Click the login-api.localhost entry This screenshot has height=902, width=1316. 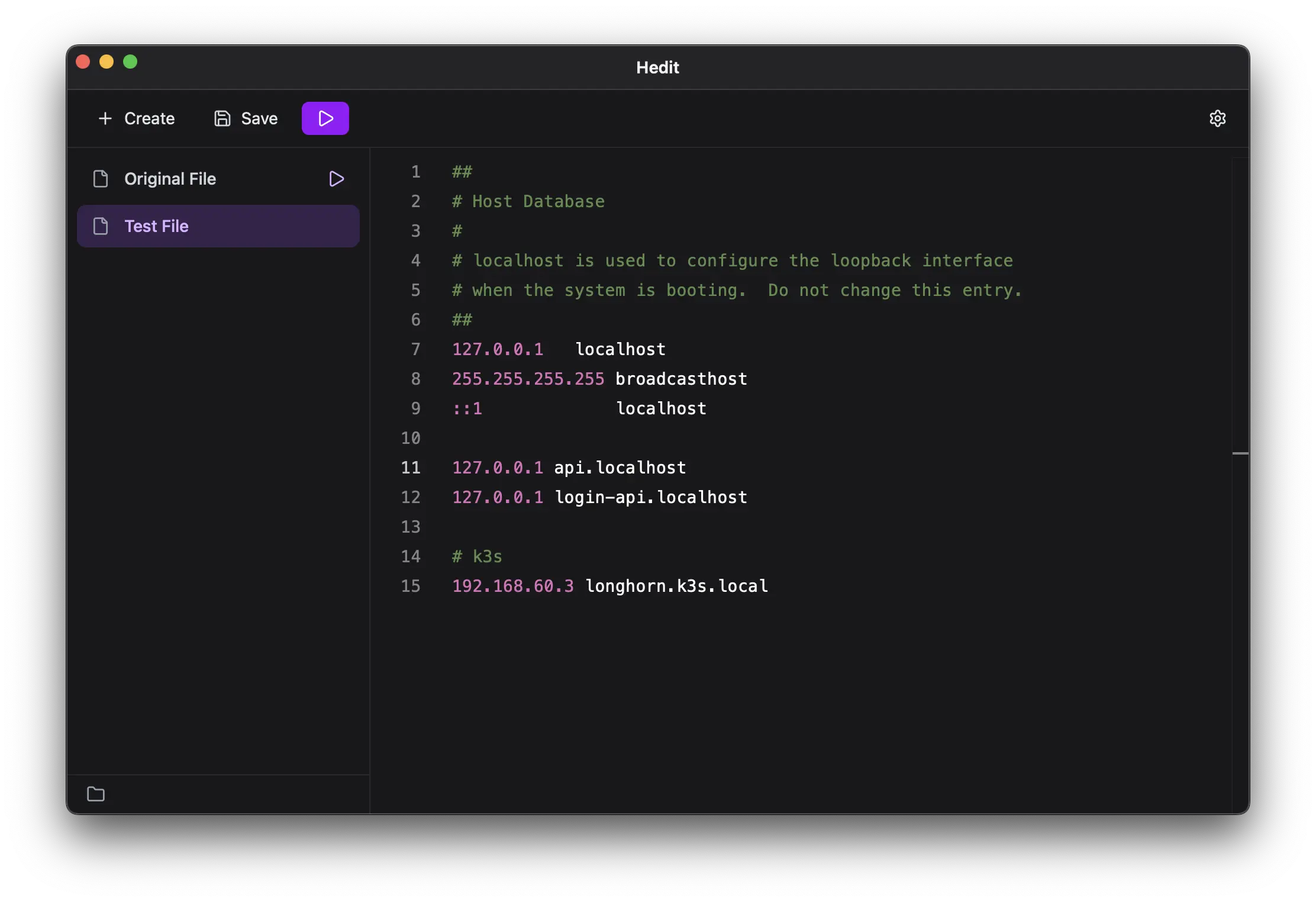click(650, 497)
